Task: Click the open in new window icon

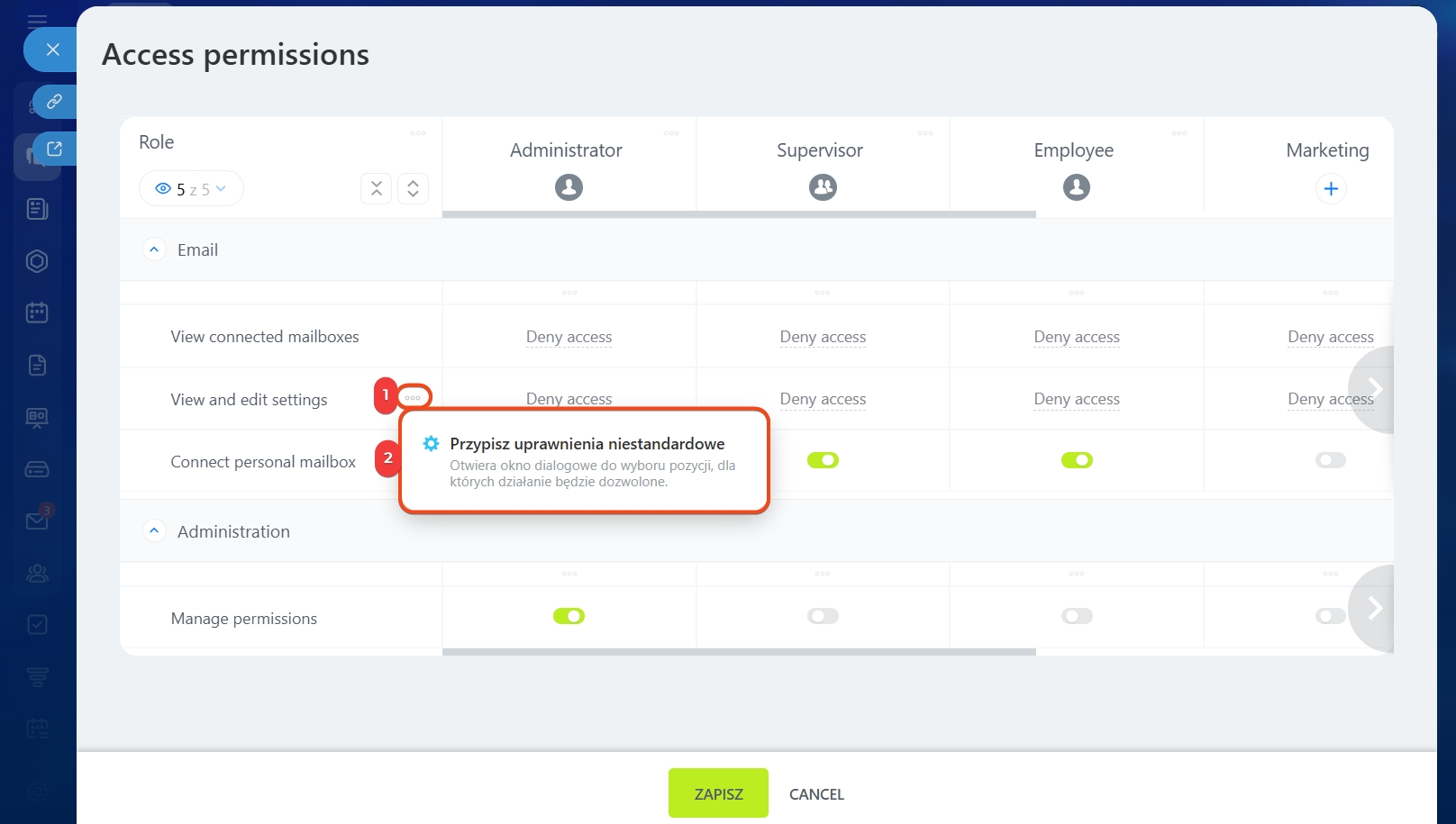Action: coord(54,149)
